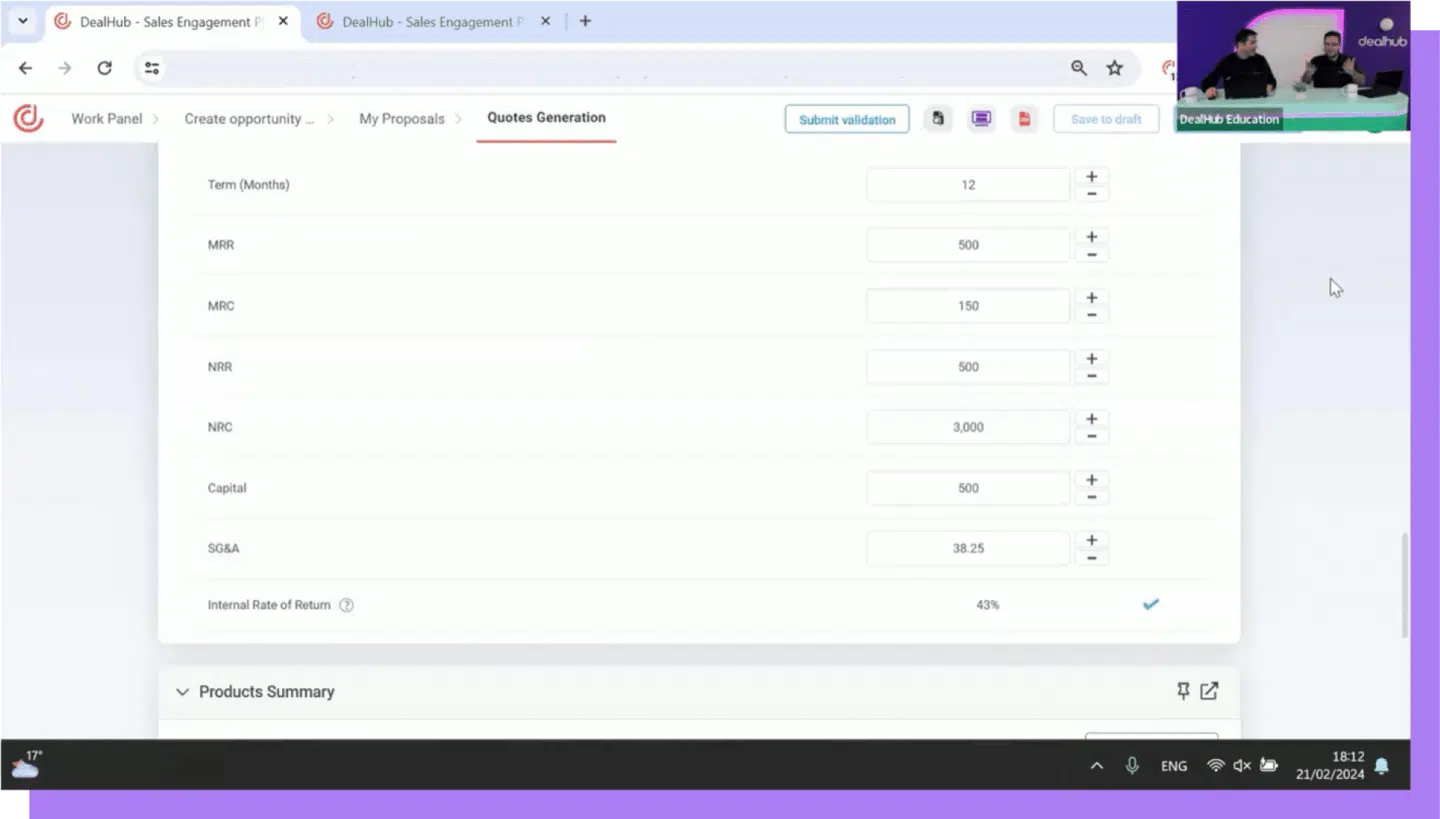The height and width of the screenshot is (819, 1440).
Task: Bookmark the page with the star icon
Action: (x=1115, y=68)
